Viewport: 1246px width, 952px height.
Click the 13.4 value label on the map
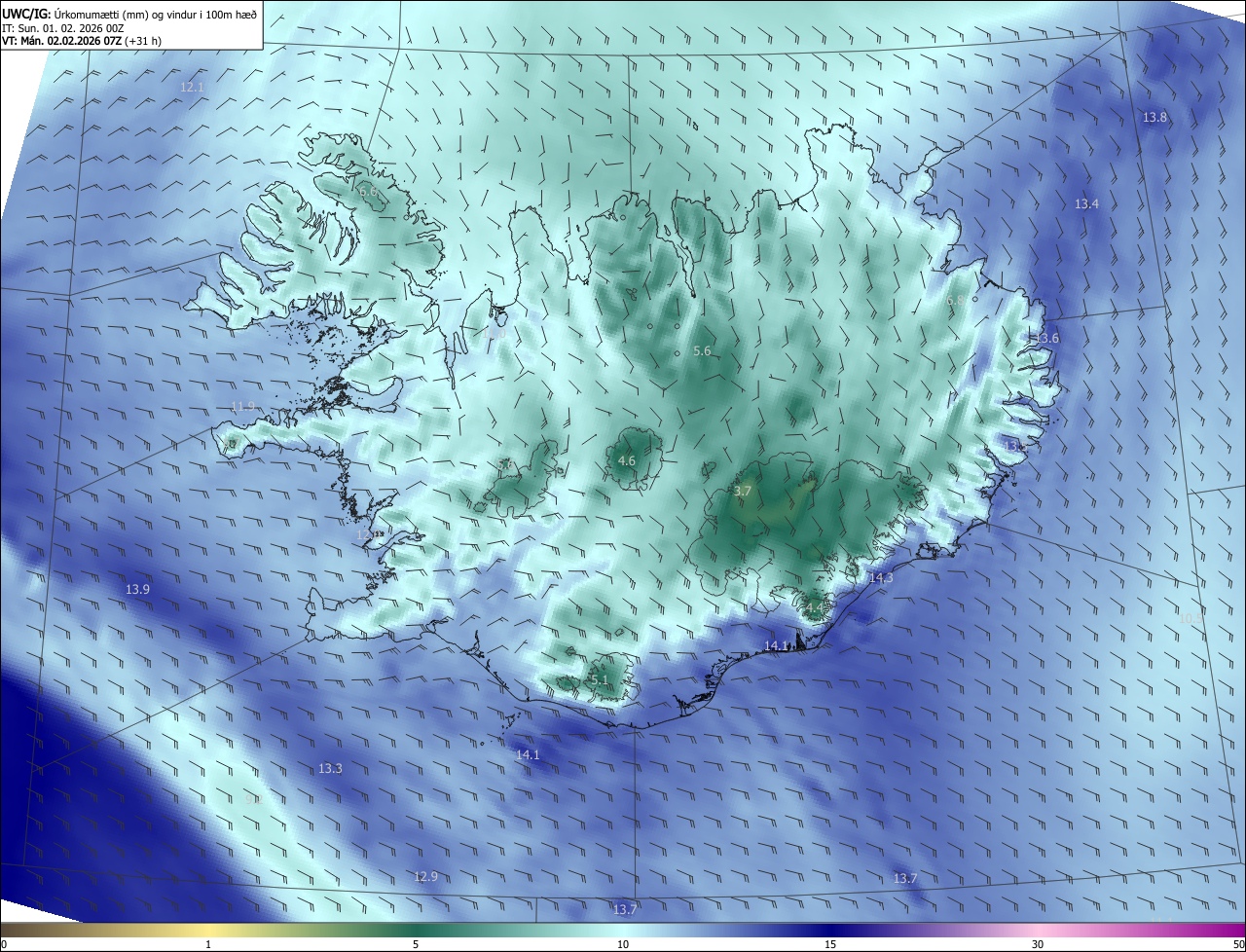pyautogui.click(x=1086, y=204)
